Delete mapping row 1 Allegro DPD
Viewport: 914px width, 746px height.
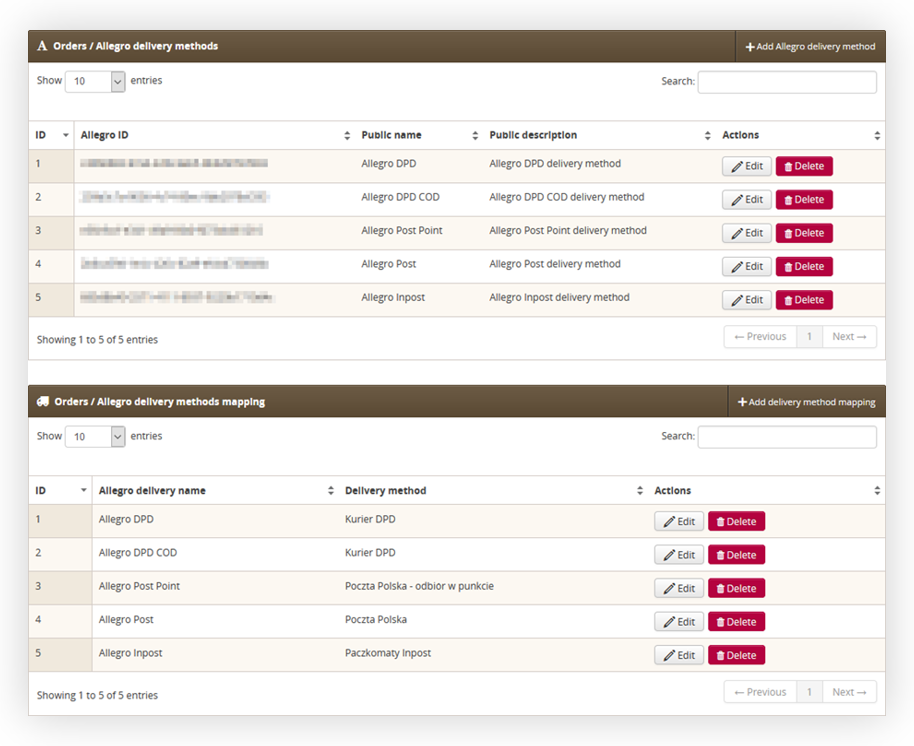736,522
